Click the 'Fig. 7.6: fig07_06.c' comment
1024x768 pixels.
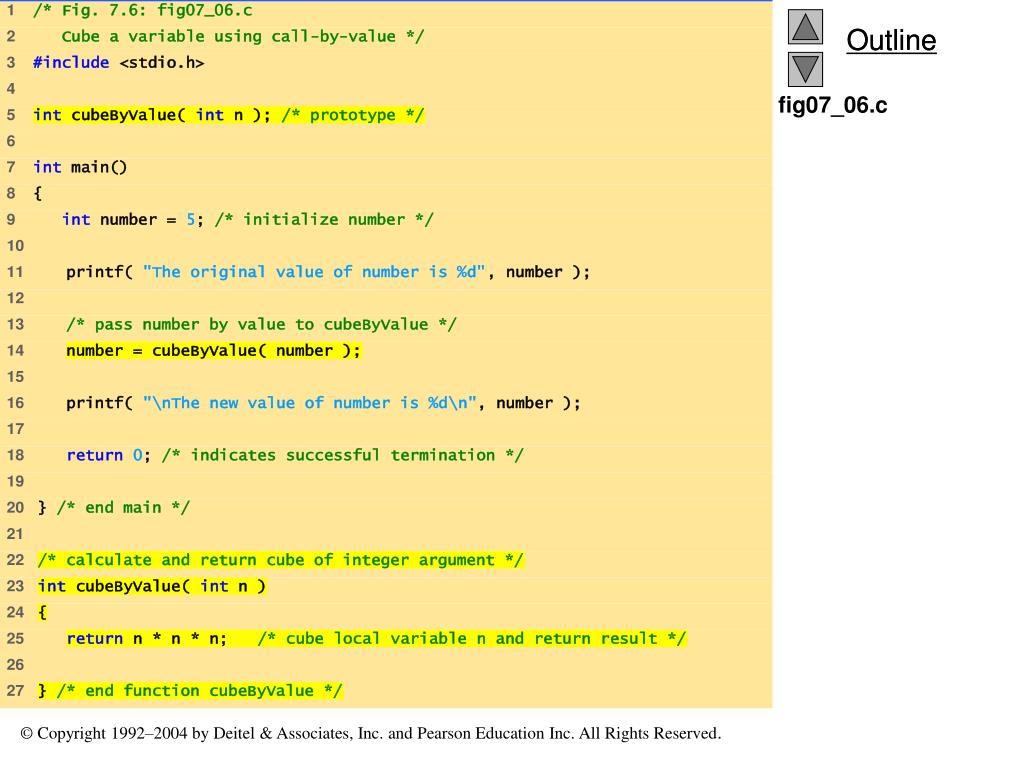(x=142, y=10)
